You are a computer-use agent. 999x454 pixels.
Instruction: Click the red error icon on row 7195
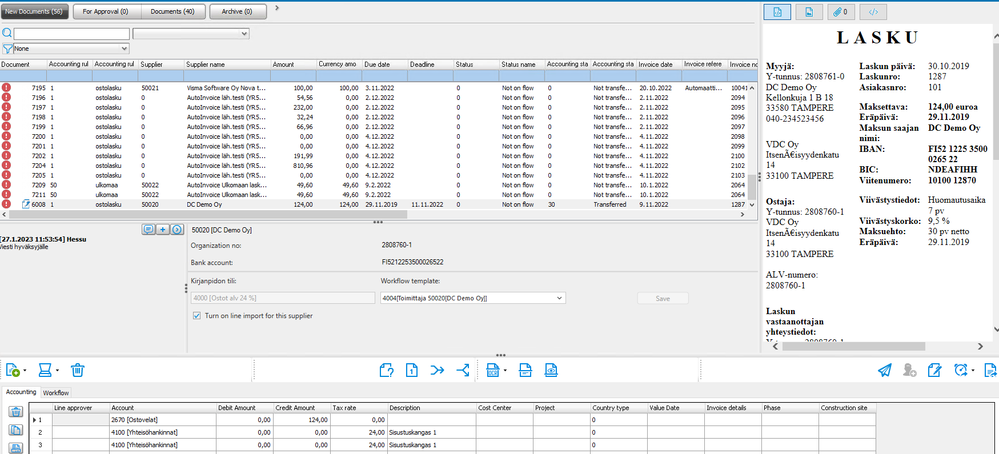point(6,87)
